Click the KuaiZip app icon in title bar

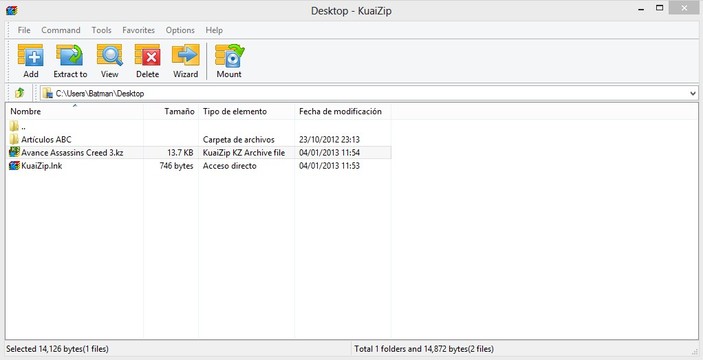pos(11,11)
